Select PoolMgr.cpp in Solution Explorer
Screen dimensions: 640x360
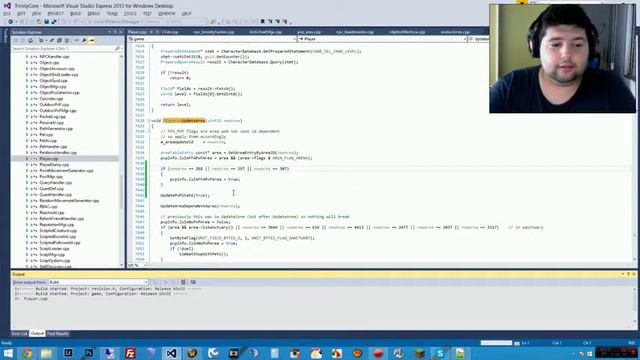point(51,177)
